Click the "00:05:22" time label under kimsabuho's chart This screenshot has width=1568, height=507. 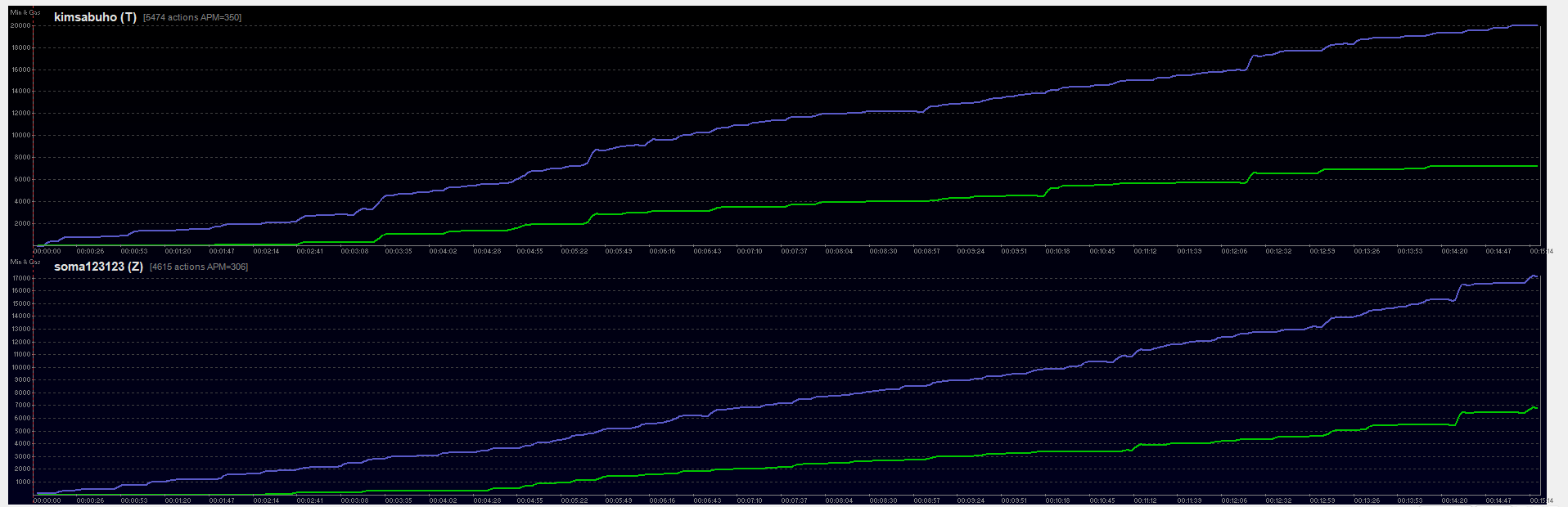coord(574,251)
